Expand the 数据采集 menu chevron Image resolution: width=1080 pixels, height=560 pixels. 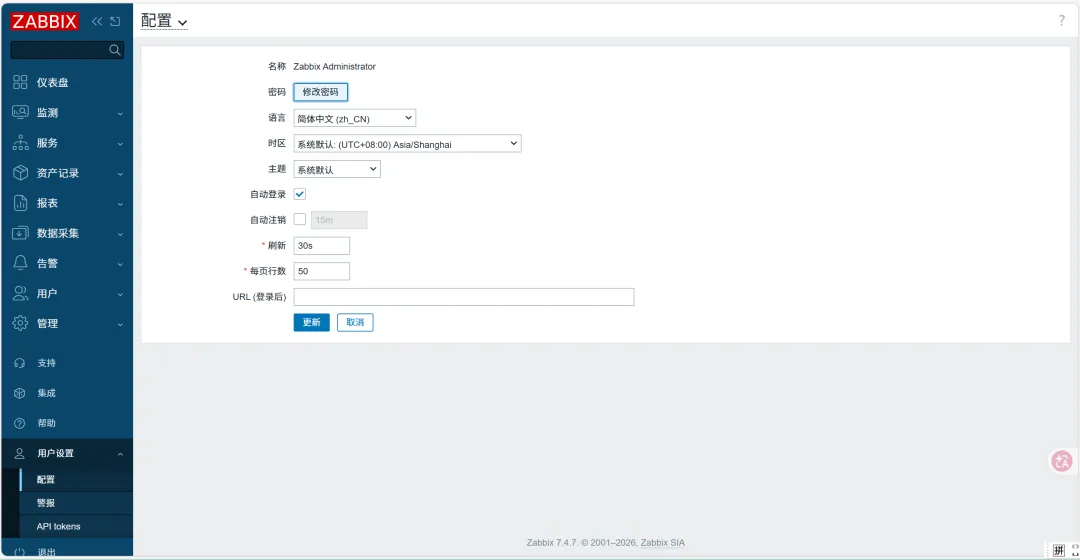pyautogui.click(x=120, y=234)
